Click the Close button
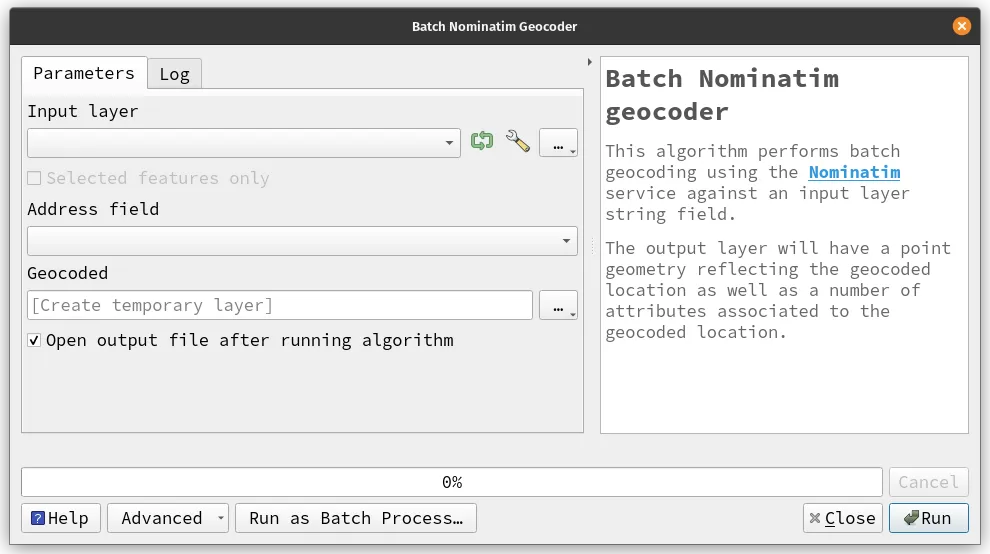This screenshot has width=990, height=554. [x=842, y=518]
